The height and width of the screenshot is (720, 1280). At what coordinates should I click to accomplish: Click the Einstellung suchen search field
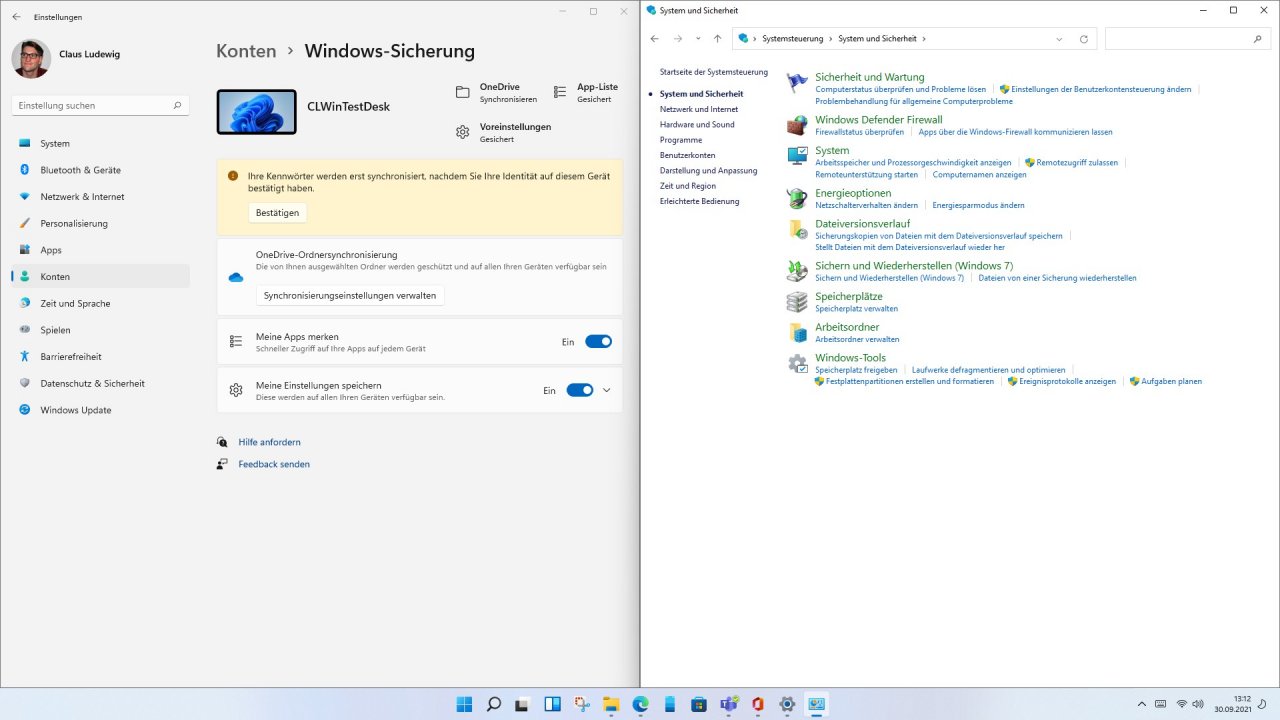point(99,105)
